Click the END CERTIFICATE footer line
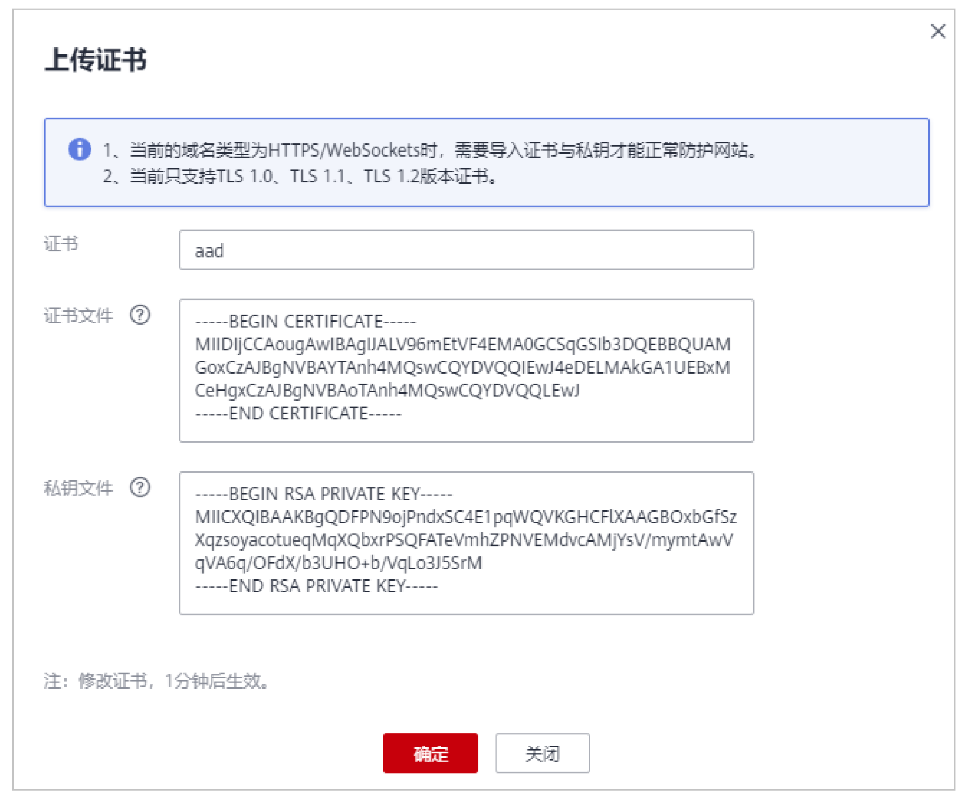969x802 pixels. 298,413
